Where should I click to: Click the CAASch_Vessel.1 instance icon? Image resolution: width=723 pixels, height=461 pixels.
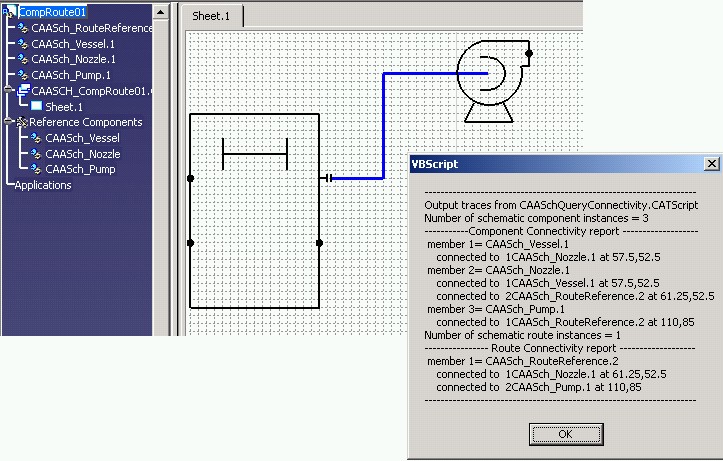coord(23,44)
